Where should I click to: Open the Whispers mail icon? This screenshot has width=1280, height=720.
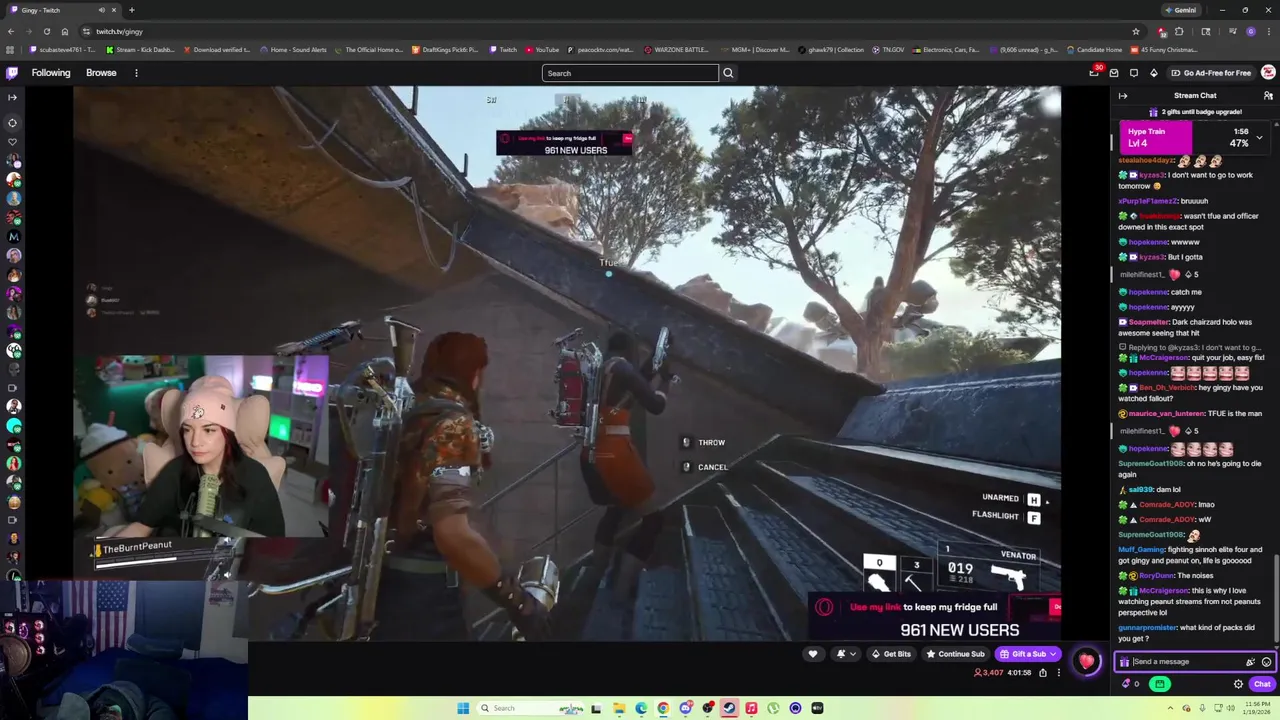1114,73
